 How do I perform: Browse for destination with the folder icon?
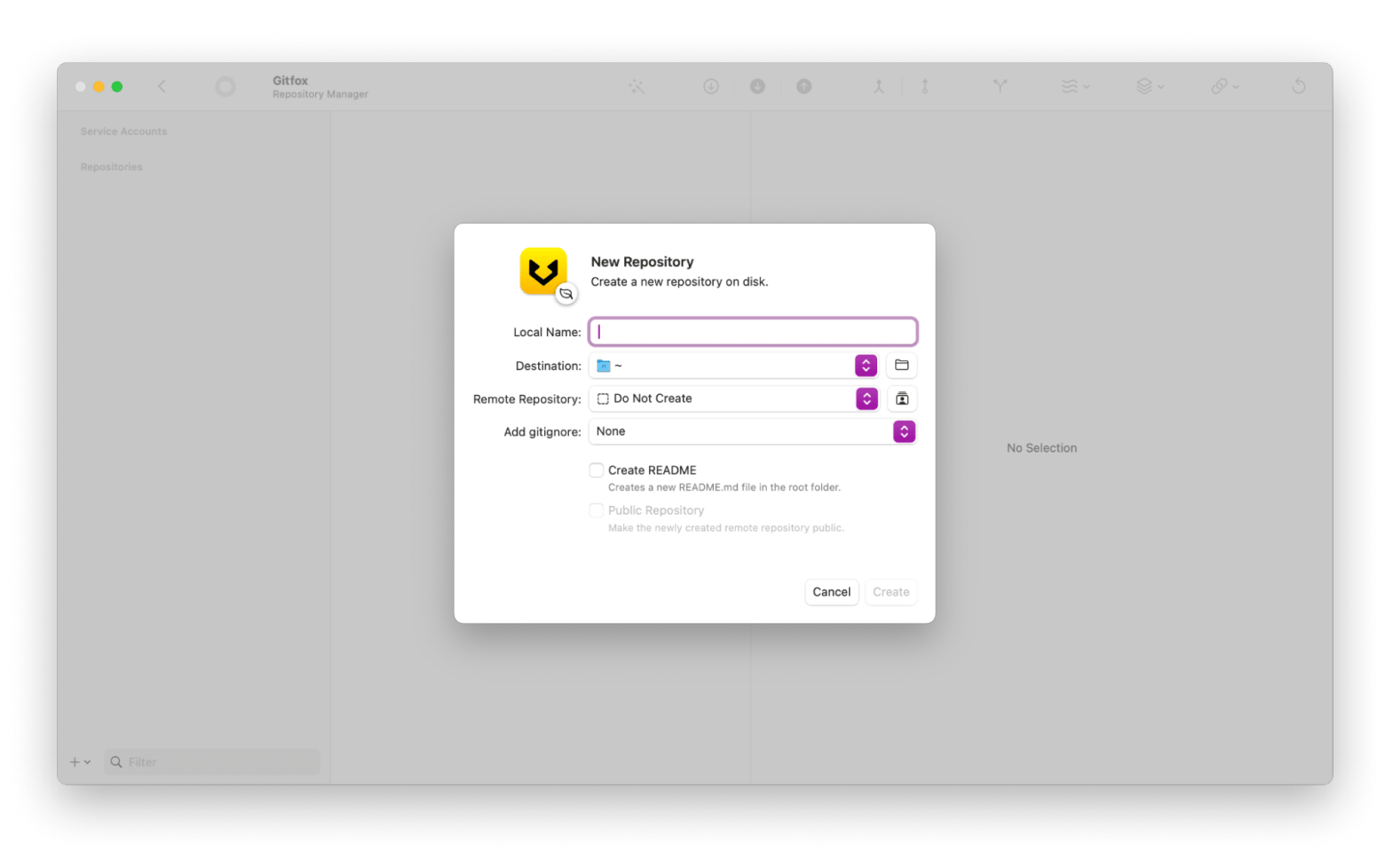(901, 365)
